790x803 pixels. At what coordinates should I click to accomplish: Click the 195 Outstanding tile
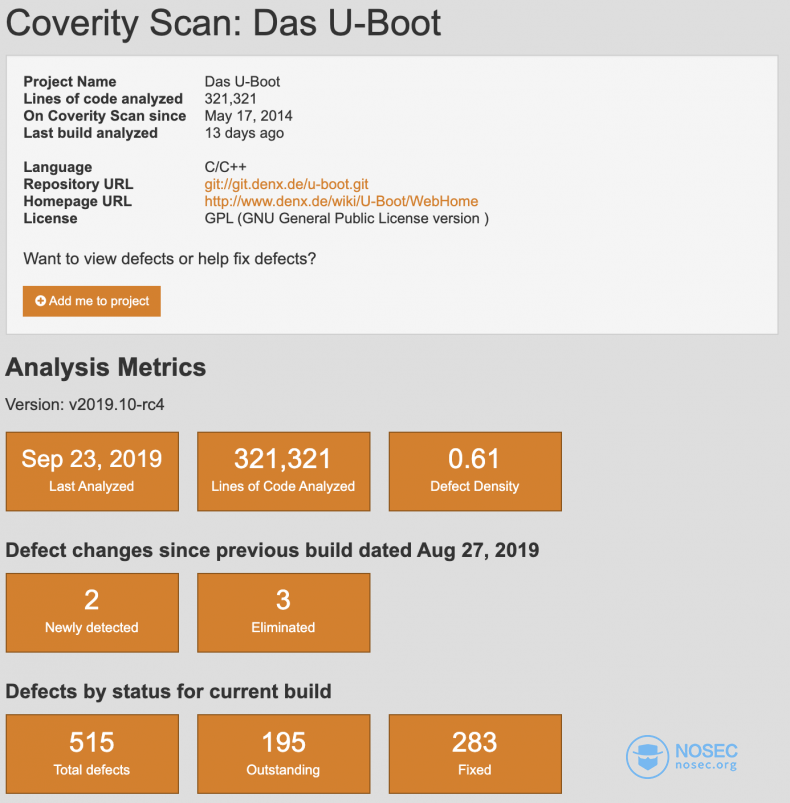[x=284, y=754]
